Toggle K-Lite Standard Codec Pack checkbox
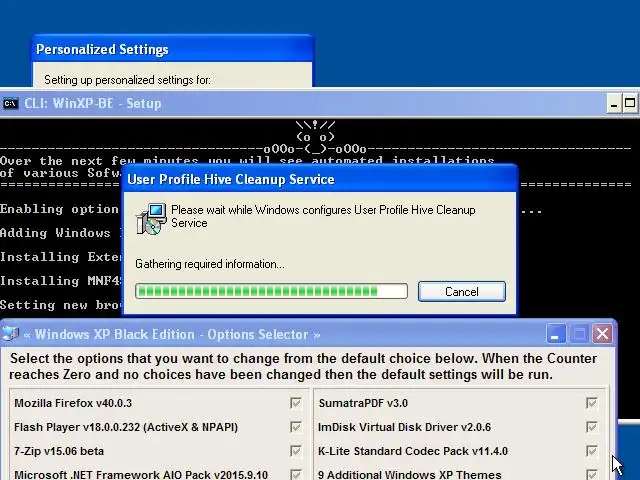The height and width of the screenshot is (480, 640). click(x=591, y=451)
